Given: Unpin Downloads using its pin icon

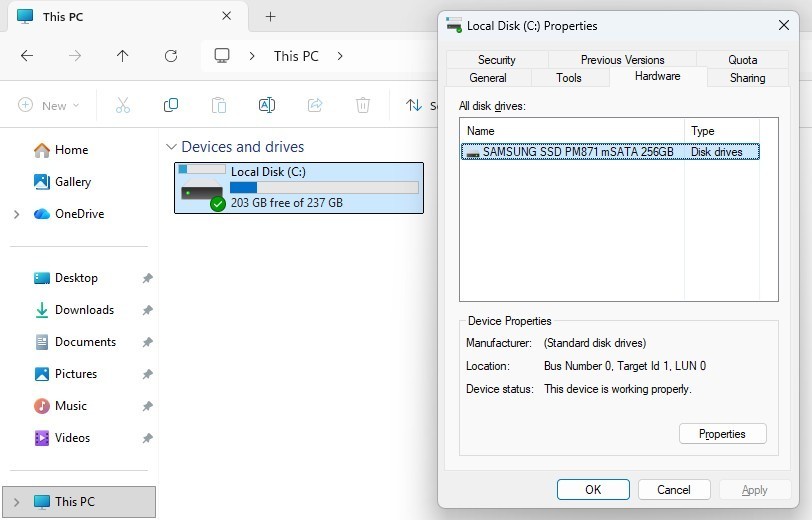Looking at the screenshot, I should pos(148,310).
